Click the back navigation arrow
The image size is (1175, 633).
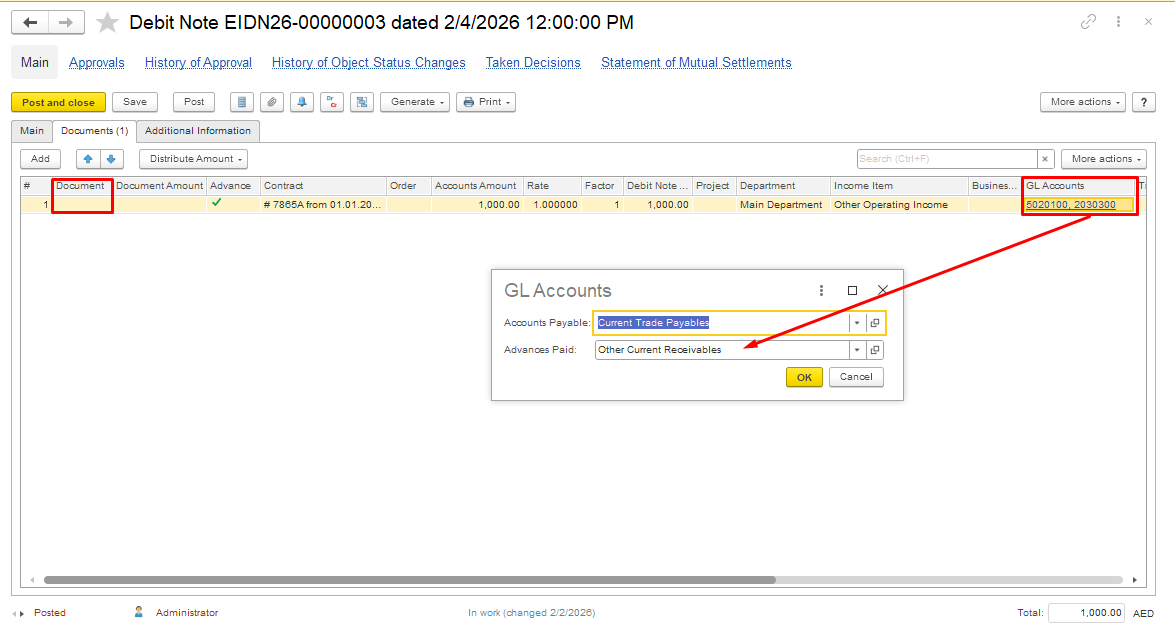(30, 22)
